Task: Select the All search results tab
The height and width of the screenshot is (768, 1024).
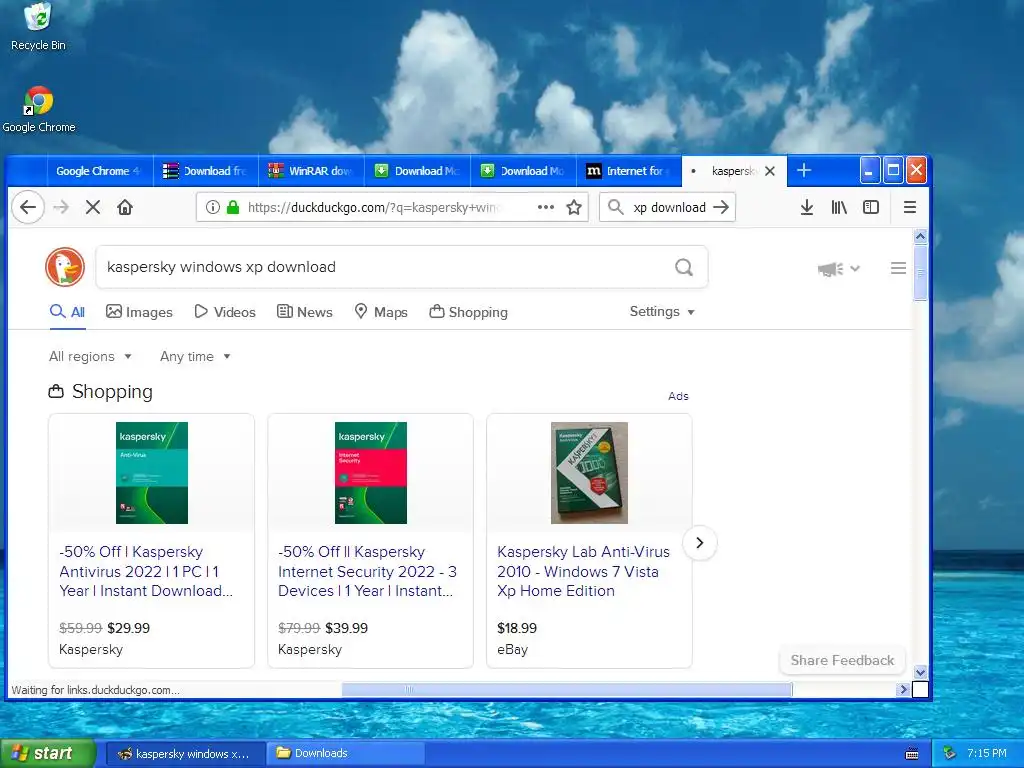Action: coord(67,312)
